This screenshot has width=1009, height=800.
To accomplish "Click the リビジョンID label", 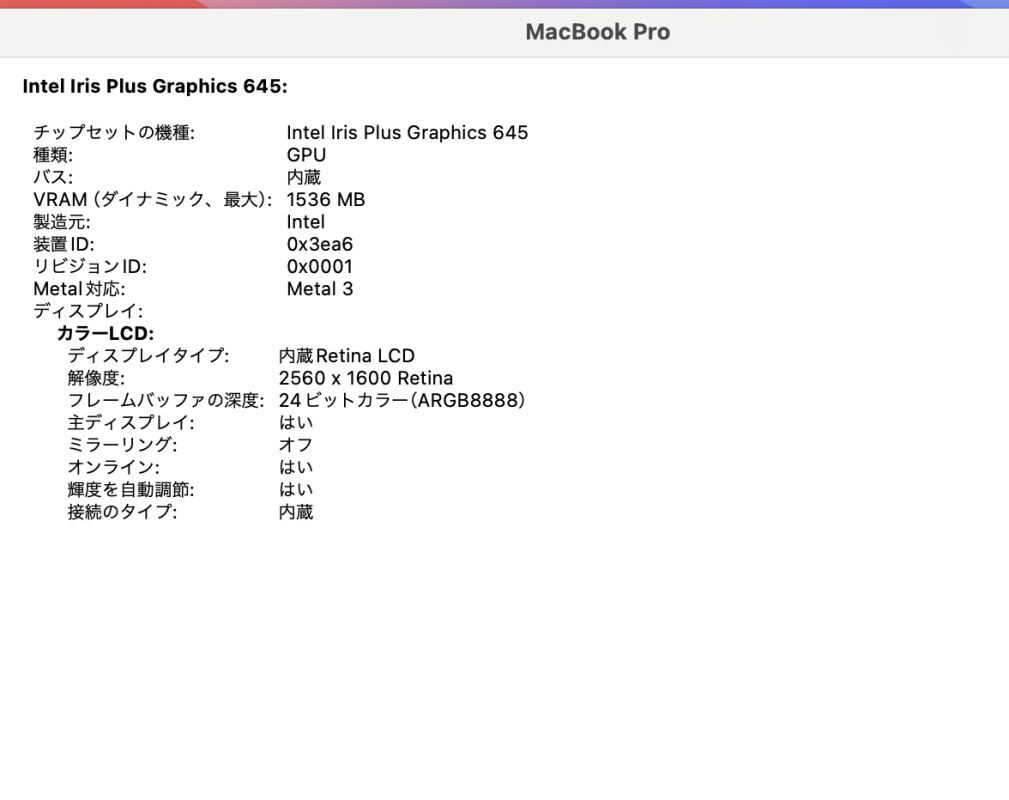I will [x=90, y=266].
